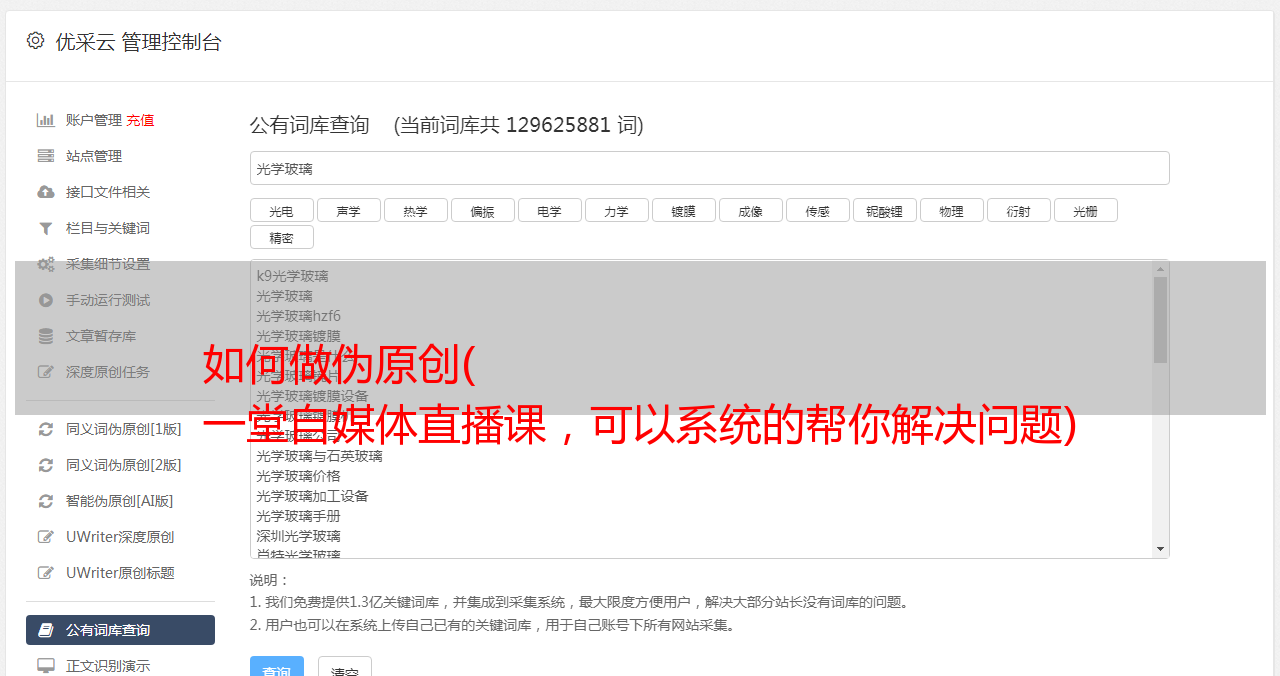1280x676 pixels.
Task: Click the 传感 tag button
Action: (x=817, y=210)
